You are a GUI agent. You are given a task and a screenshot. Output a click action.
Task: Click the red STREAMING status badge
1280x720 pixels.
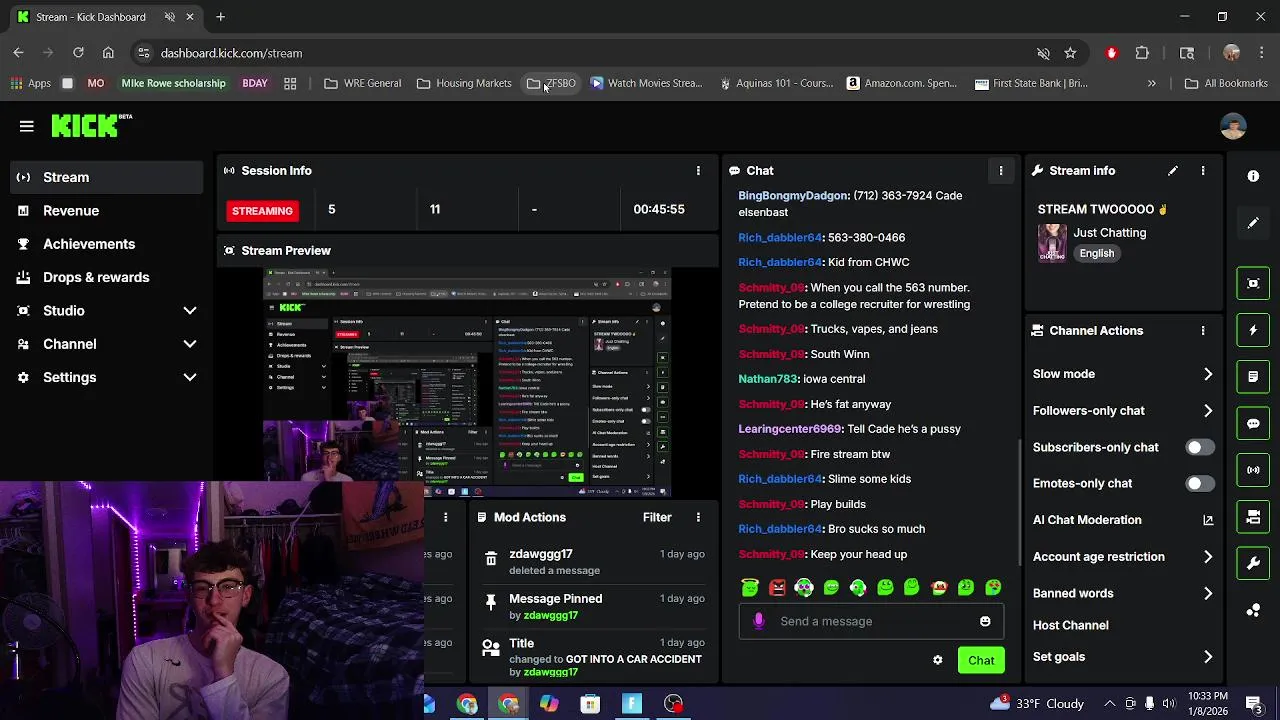click(262, 211)
